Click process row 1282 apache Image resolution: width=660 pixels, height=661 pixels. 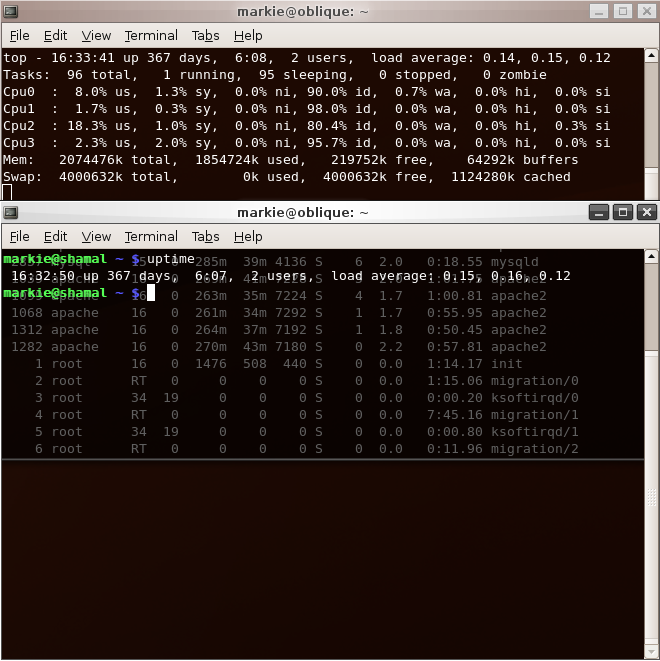pyautogui.click(x=278, y=347)
